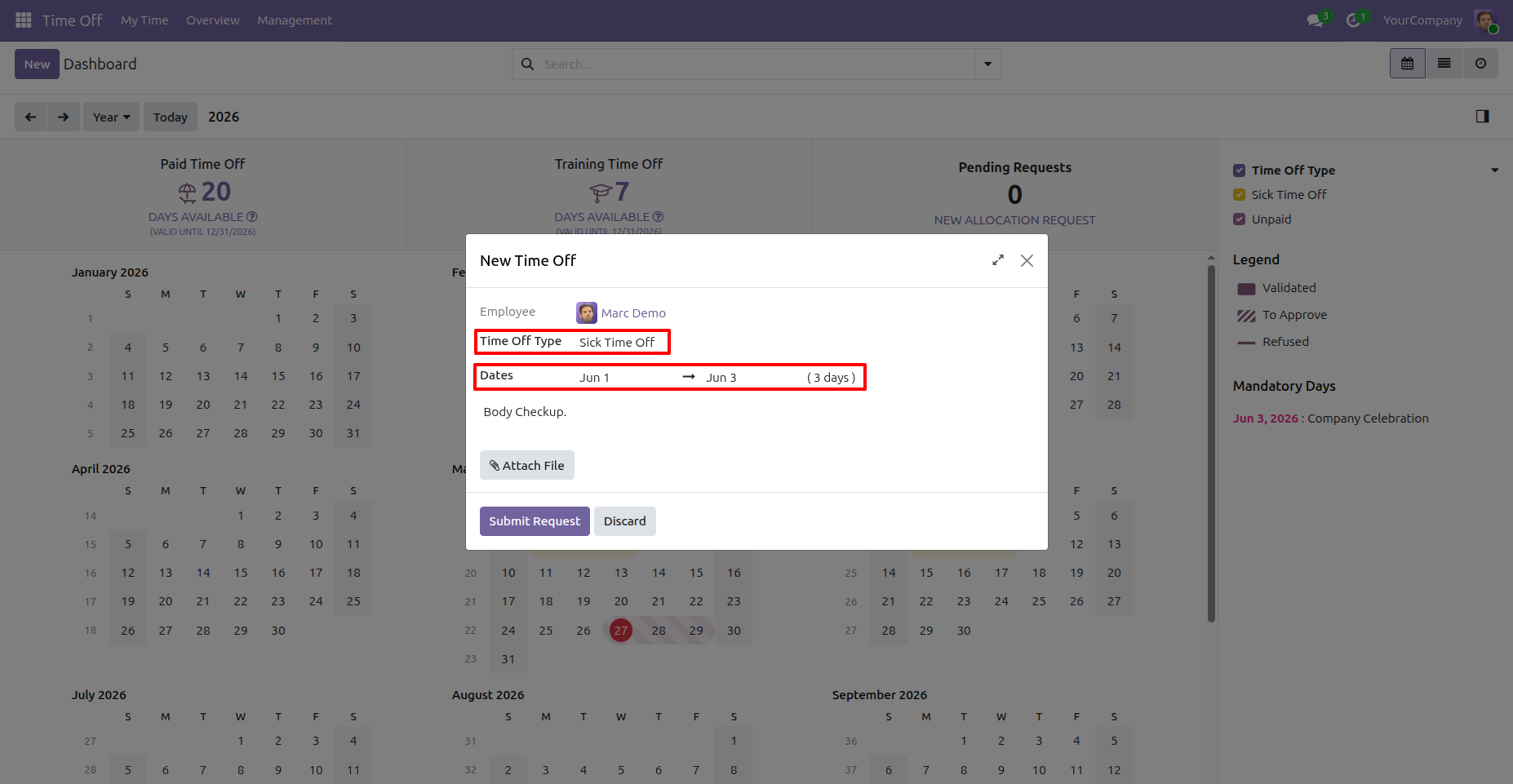The image size is (1513, 784).
Task: Click the Training Time Off graduation icon
Action: tap(601, 193)
